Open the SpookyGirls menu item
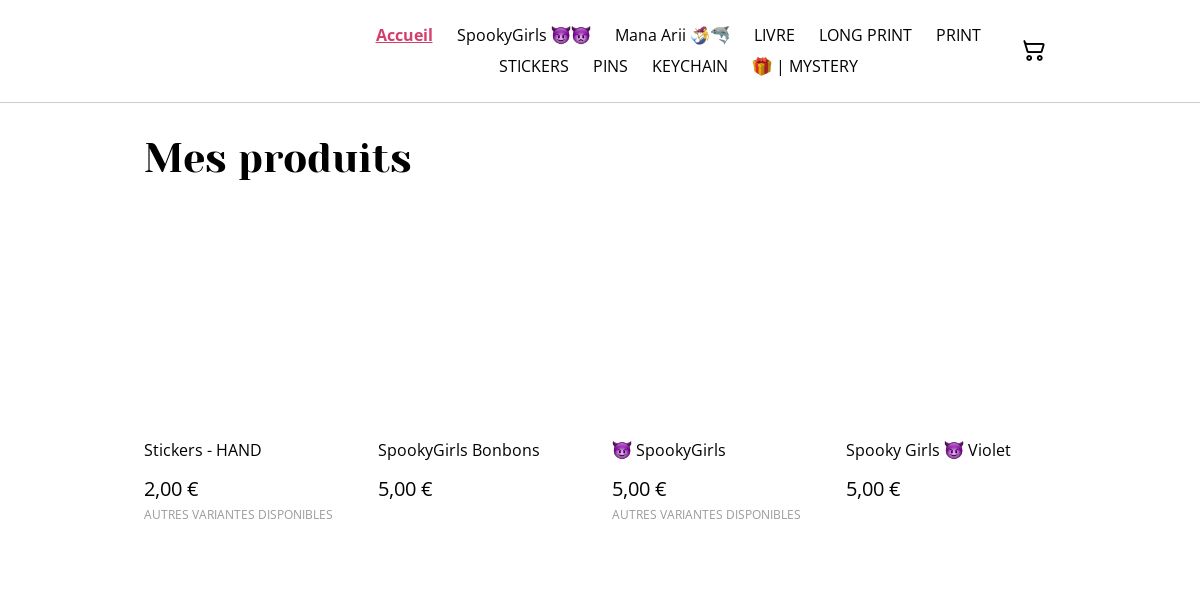The height and width of the screenshot is (600, 1200). (523, 35)
